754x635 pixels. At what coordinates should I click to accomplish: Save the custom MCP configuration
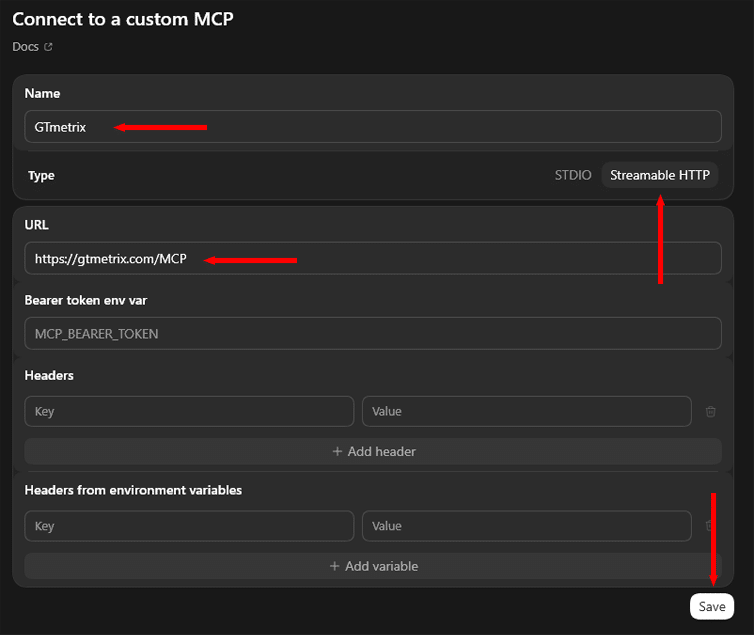(x=712, y=606)
